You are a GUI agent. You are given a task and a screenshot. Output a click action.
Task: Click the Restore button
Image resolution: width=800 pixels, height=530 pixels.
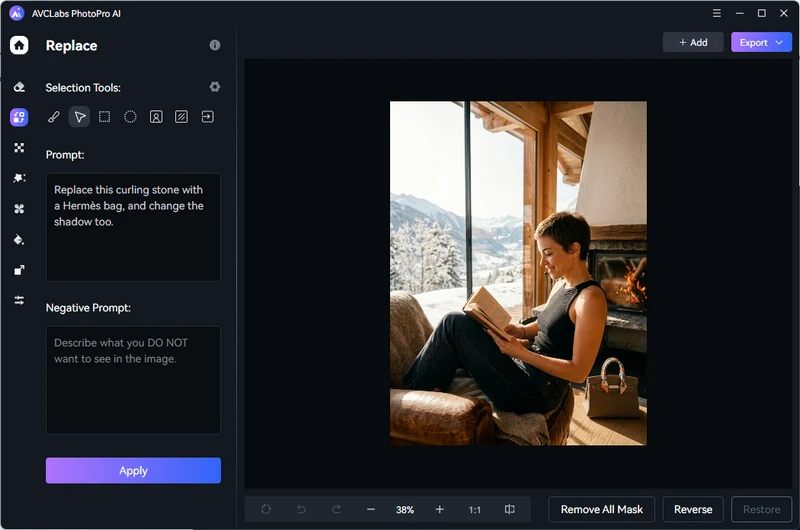click(x=761, y=509)
